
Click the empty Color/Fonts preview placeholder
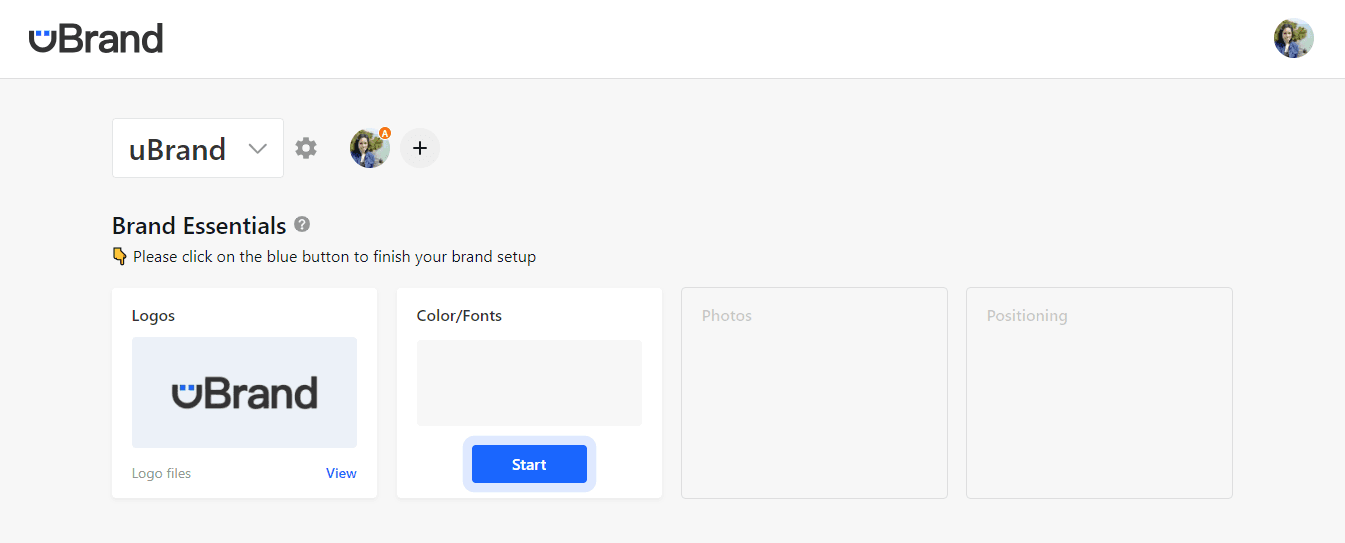point(529,383)
